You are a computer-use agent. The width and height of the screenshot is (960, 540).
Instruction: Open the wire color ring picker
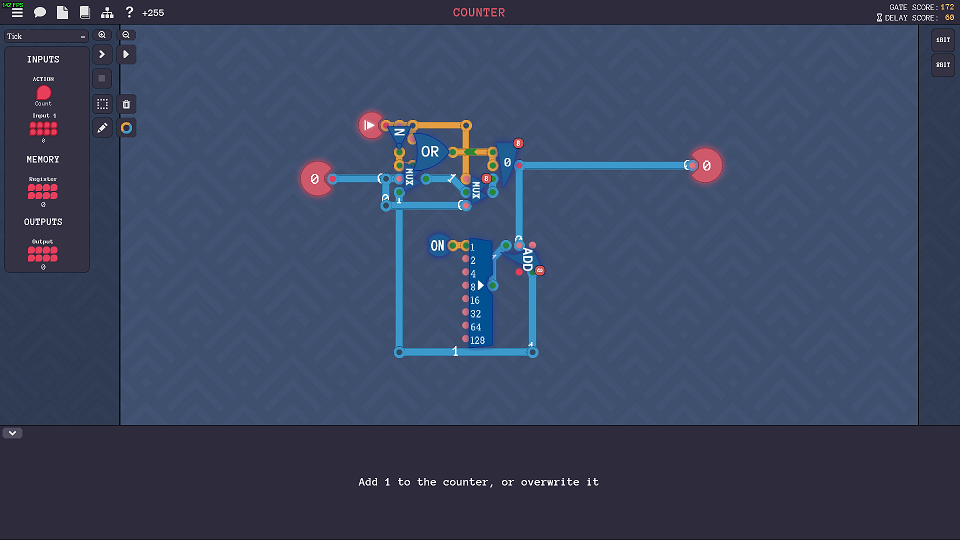pos(126,128)
